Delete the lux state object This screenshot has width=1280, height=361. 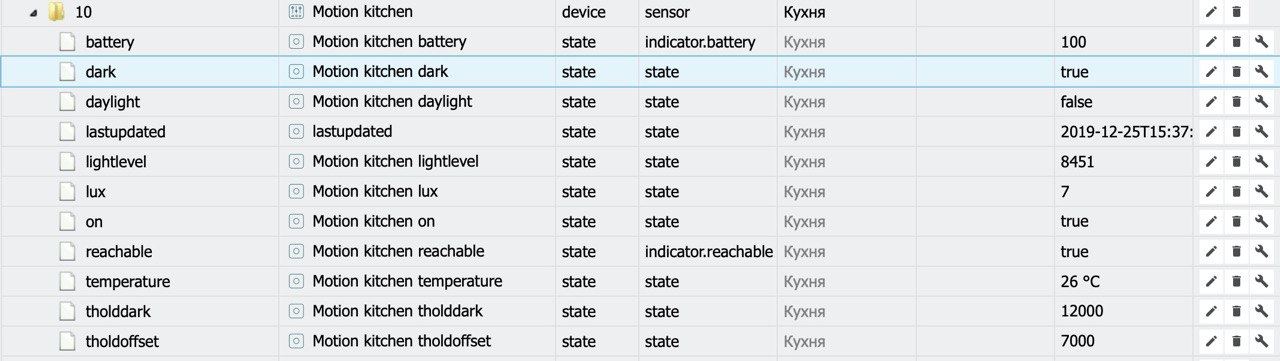1236,191
